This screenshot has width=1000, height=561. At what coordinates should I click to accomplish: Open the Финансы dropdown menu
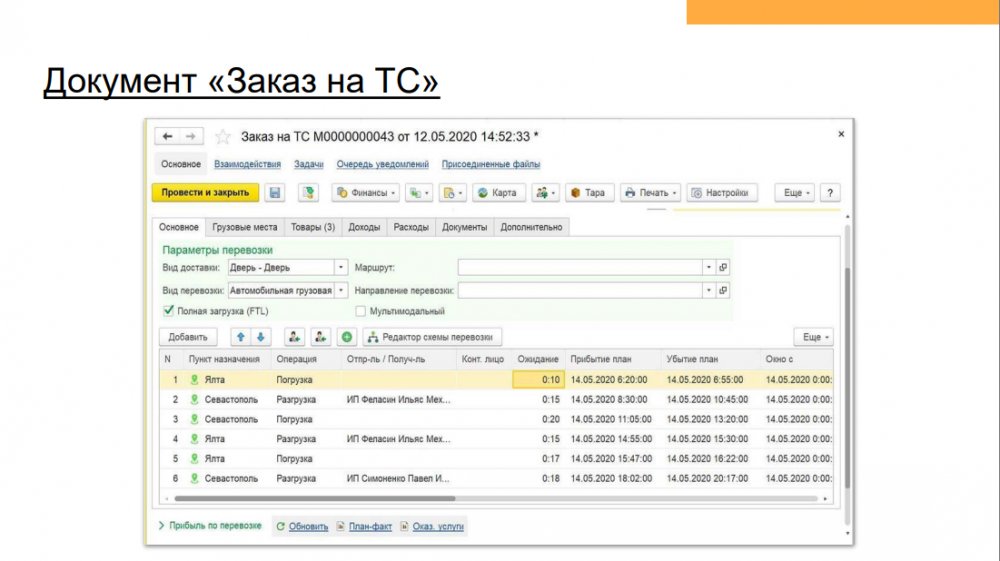pyautogui.click(x=366, y=193)
